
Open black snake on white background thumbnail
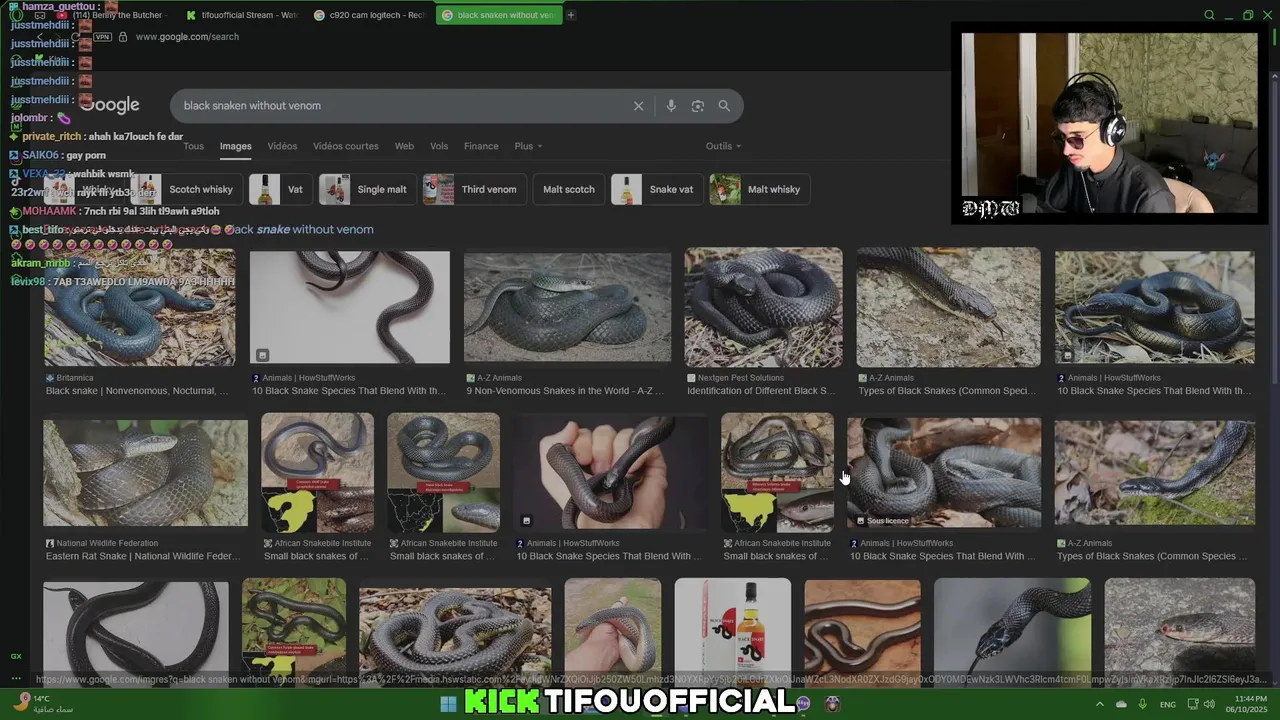pos(349,307)
